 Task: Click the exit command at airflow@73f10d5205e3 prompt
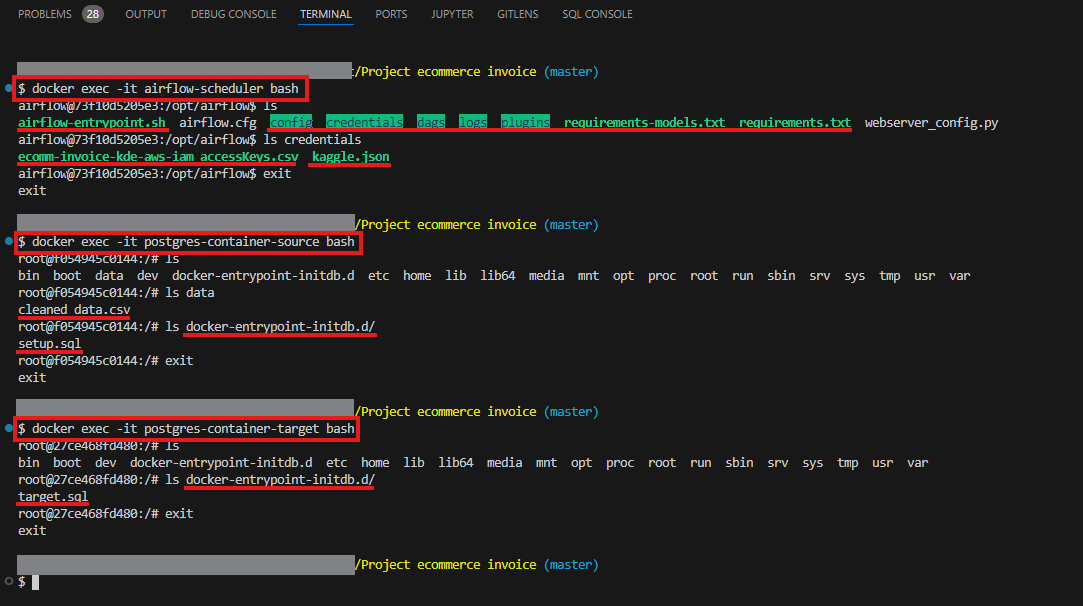tap(277, 173)
